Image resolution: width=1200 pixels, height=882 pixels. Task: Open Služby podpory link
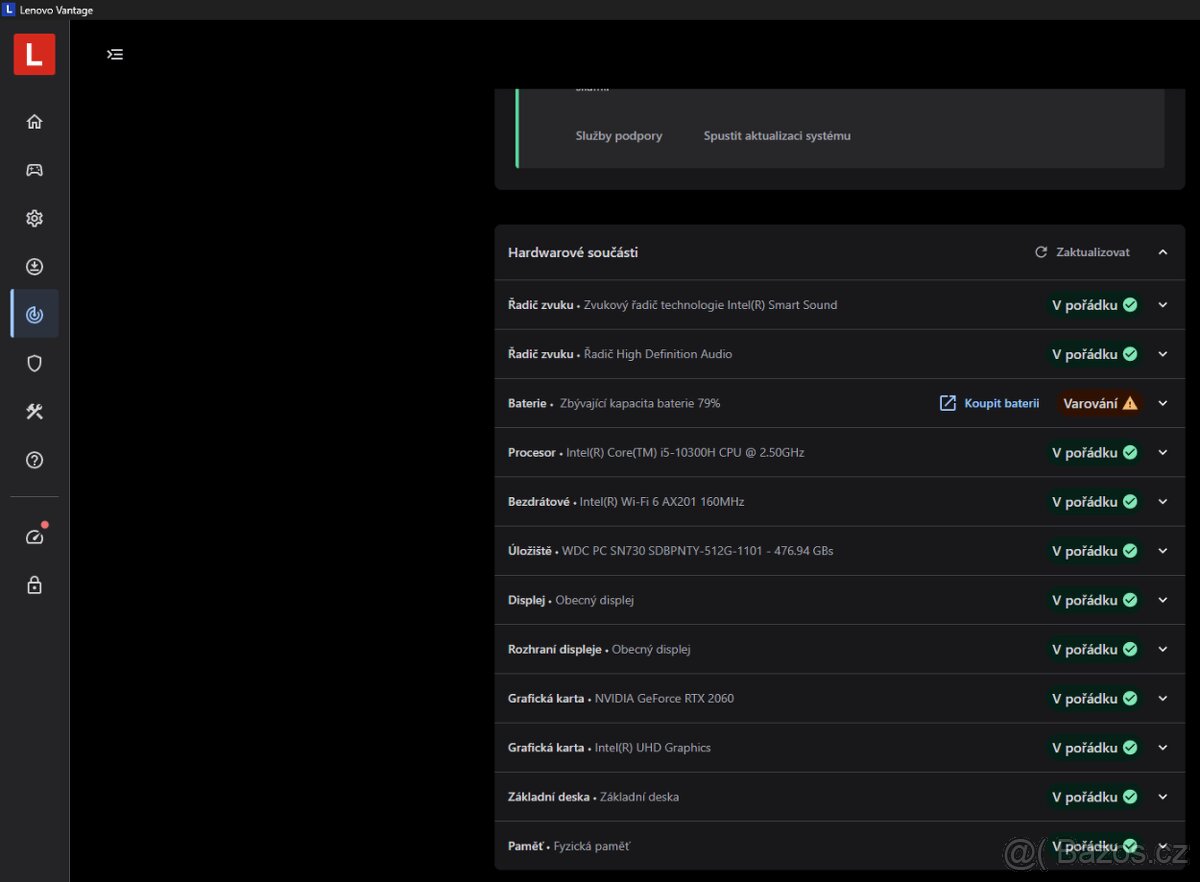(618, 136)
